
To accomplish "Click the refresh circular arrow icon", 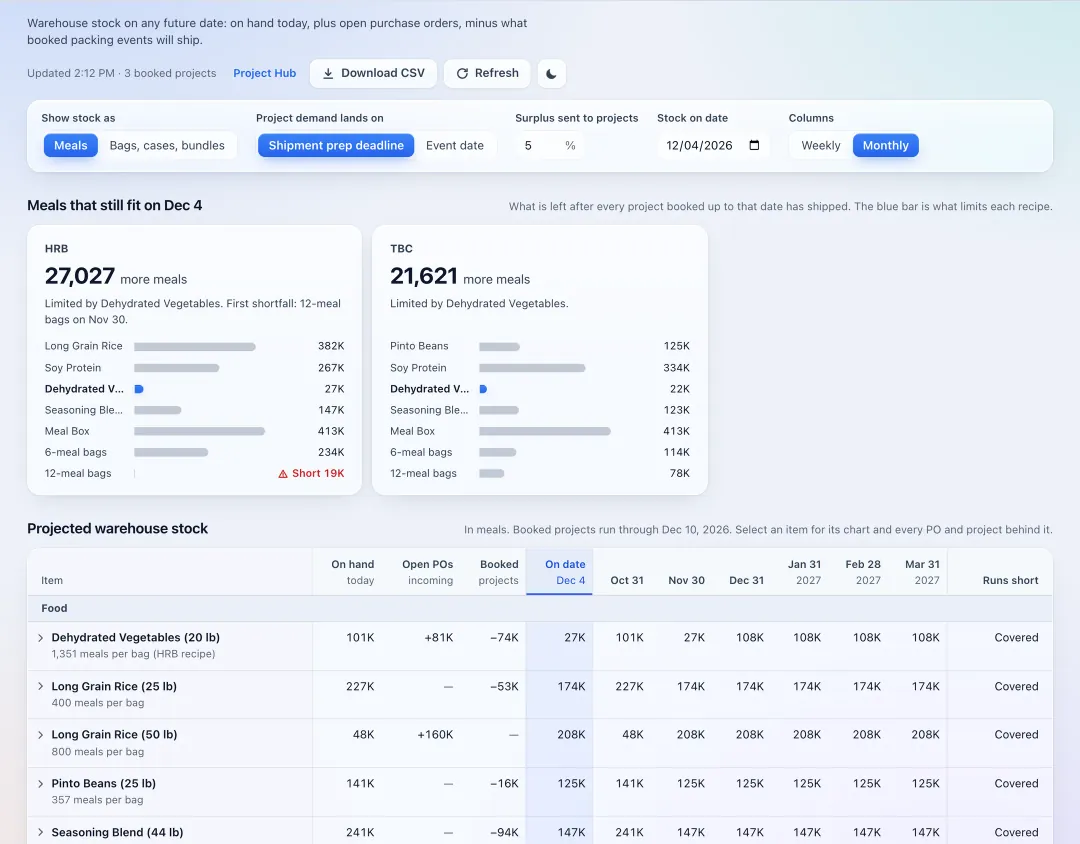I will click(x=462, y=74).
